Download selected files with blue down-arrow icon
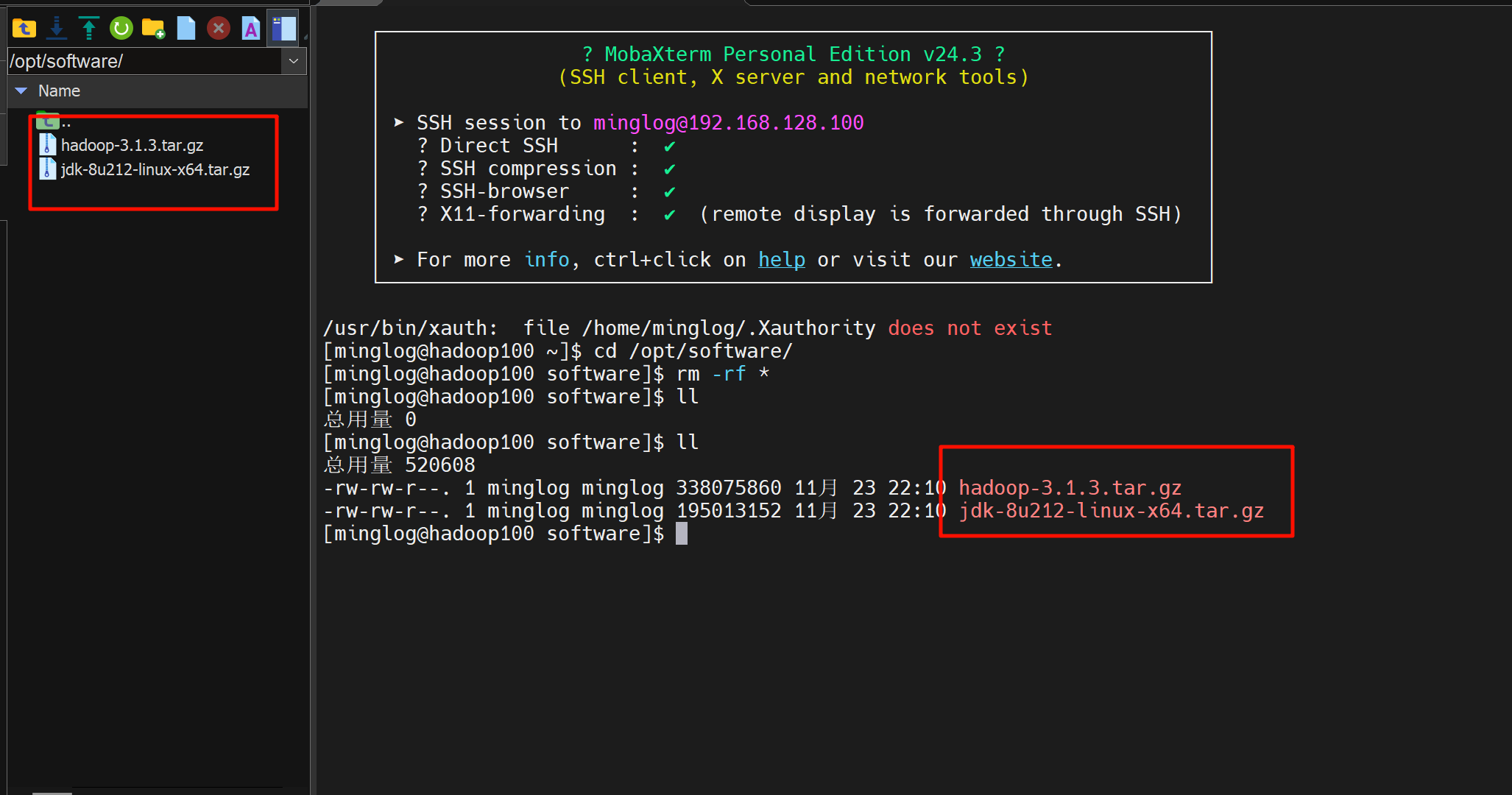Viewport: 1512px width, 795px height. (57, 29)
